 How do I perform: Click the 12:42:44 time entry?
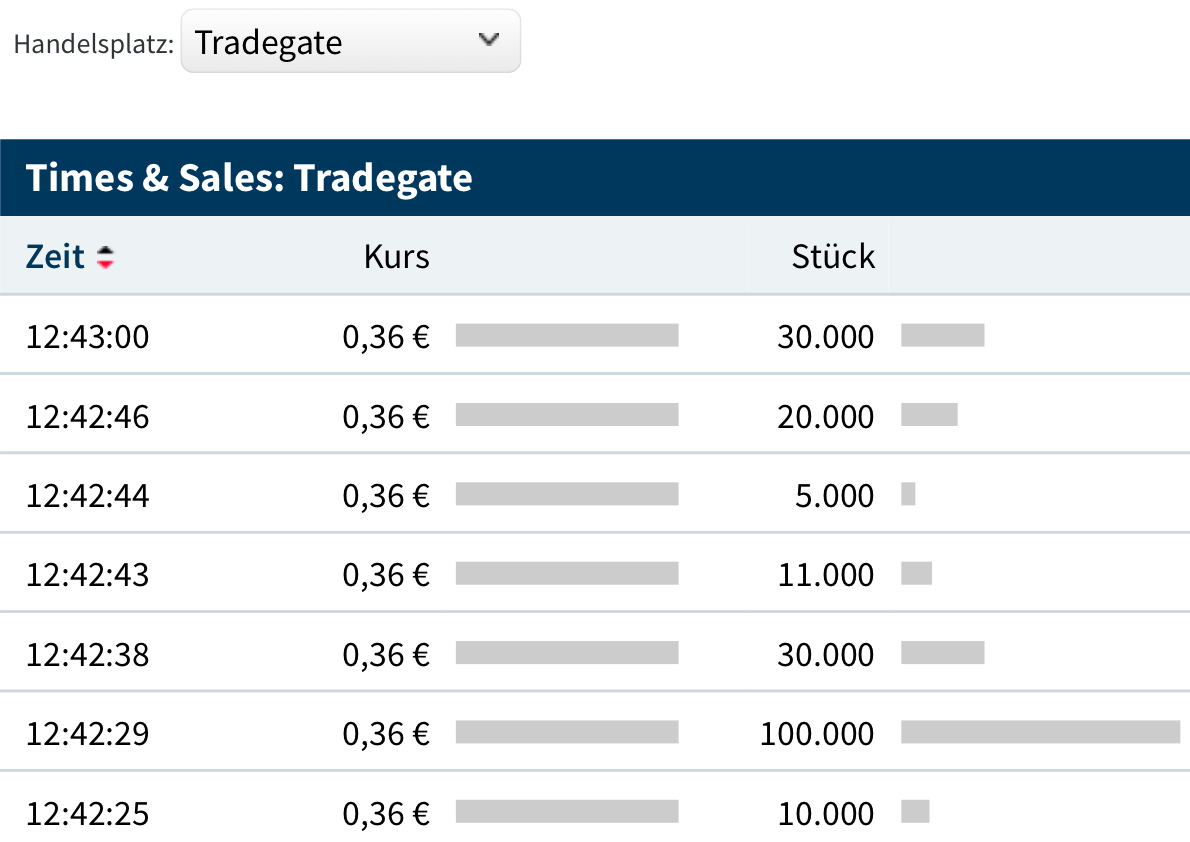point(87,496)
